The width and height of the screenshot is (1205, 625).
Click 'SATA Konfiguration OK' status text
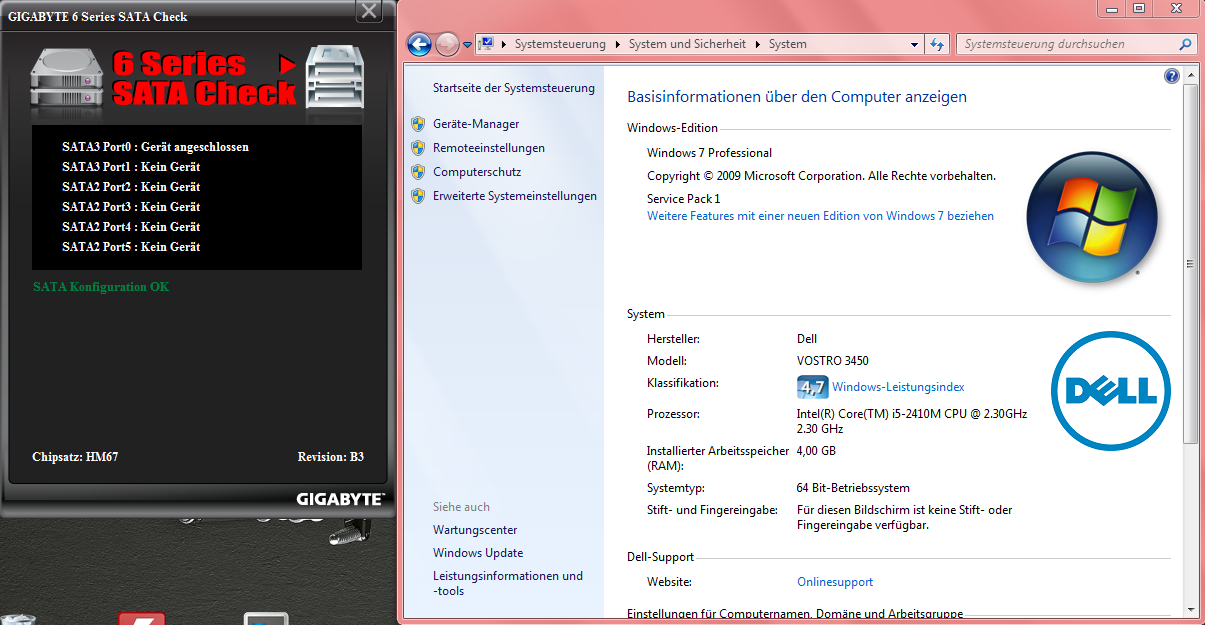101,287
